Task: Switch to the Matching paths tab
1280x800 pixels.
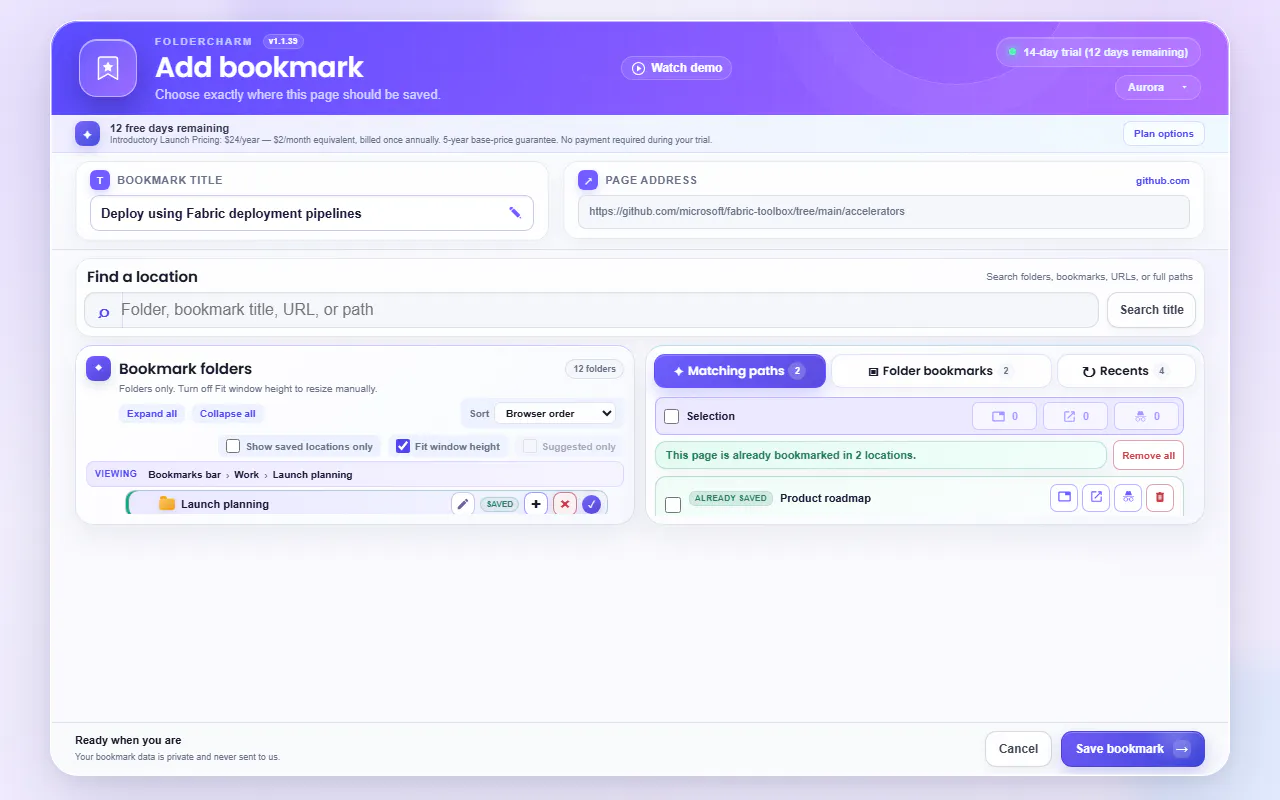Action: click(x=740, y=371)
